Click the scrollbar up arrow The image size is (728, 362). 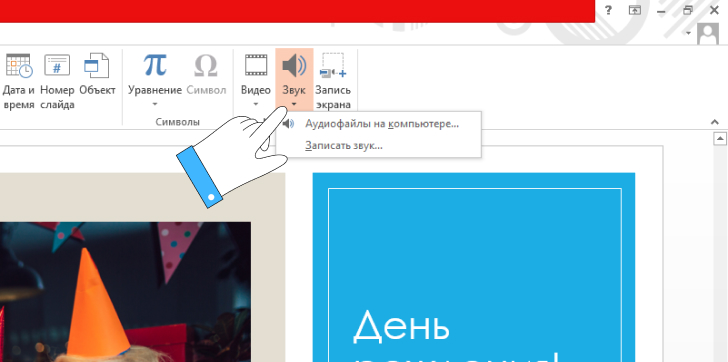(x=720, y=138)
